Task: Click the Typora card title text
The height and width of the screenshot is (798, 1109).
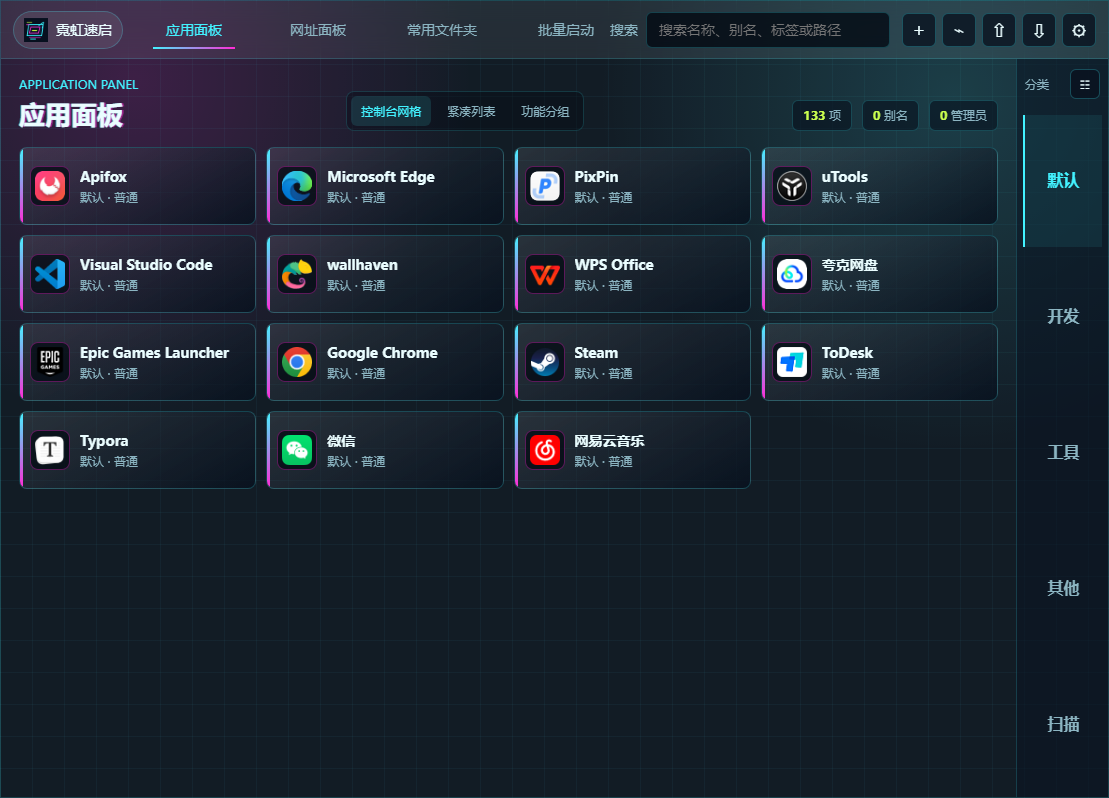Action: (104, 441)
